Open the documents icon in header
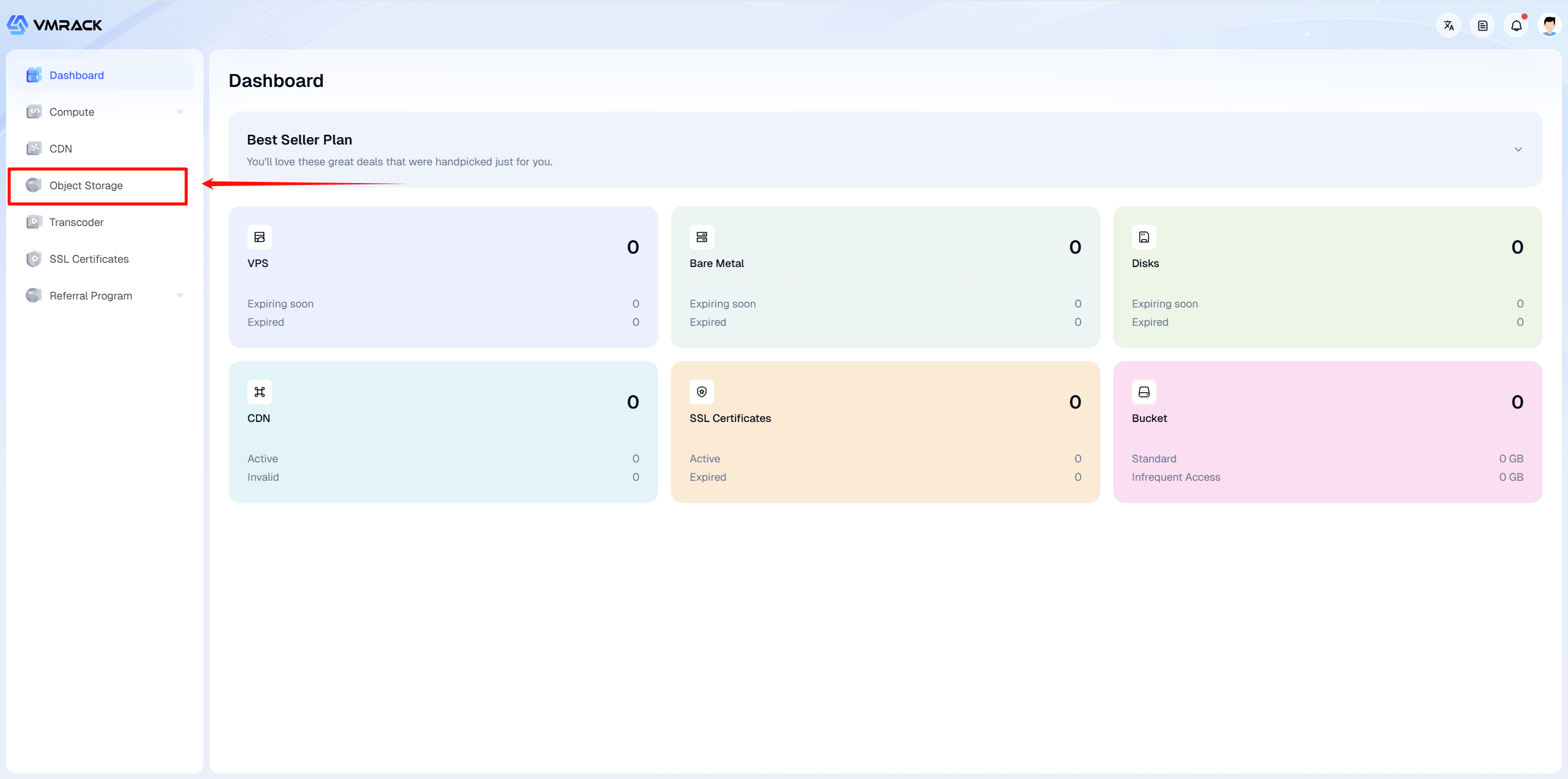This screenshot has height=779, width=1568. [x=1482, y=26]
